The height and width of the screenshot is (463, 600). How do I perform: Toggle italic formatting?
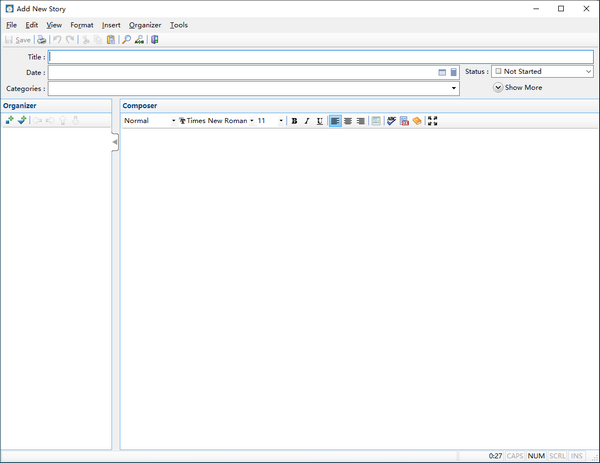pyautogui.click(x=307, y=121)
